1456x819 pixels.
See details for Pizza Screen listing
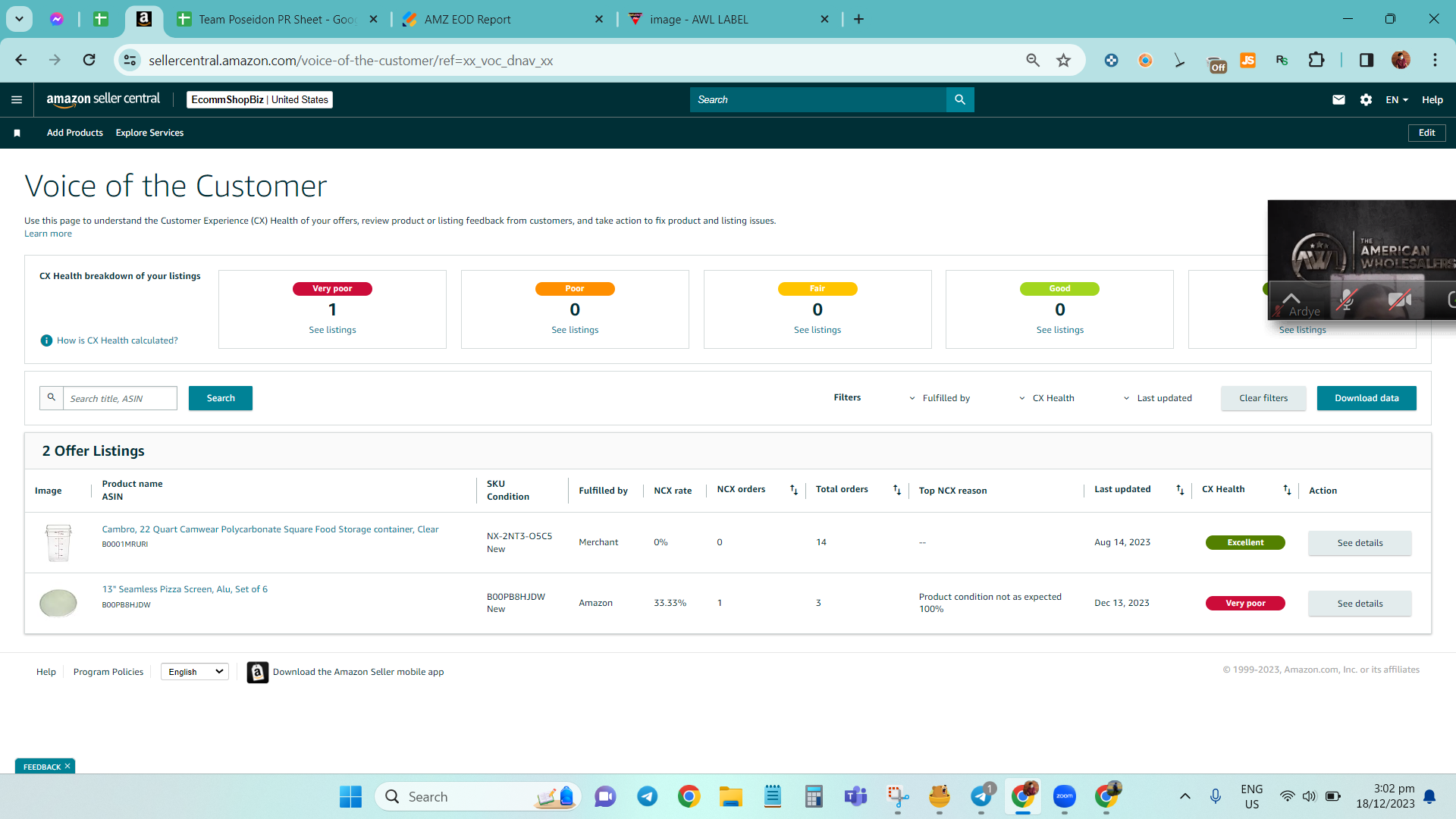(1360, 604)
